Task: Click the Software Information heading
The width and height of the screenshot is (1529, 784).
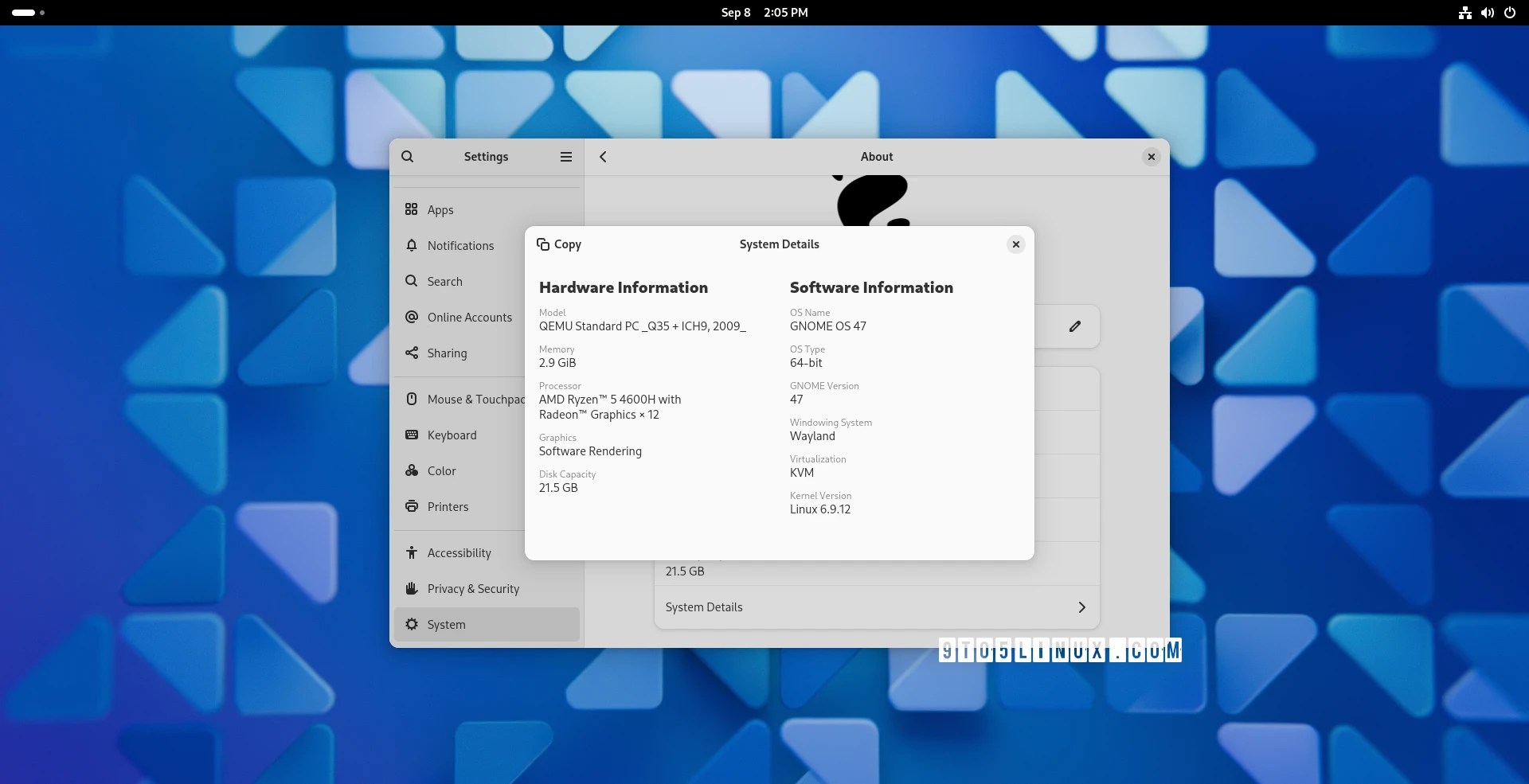Action: [871, 287]
